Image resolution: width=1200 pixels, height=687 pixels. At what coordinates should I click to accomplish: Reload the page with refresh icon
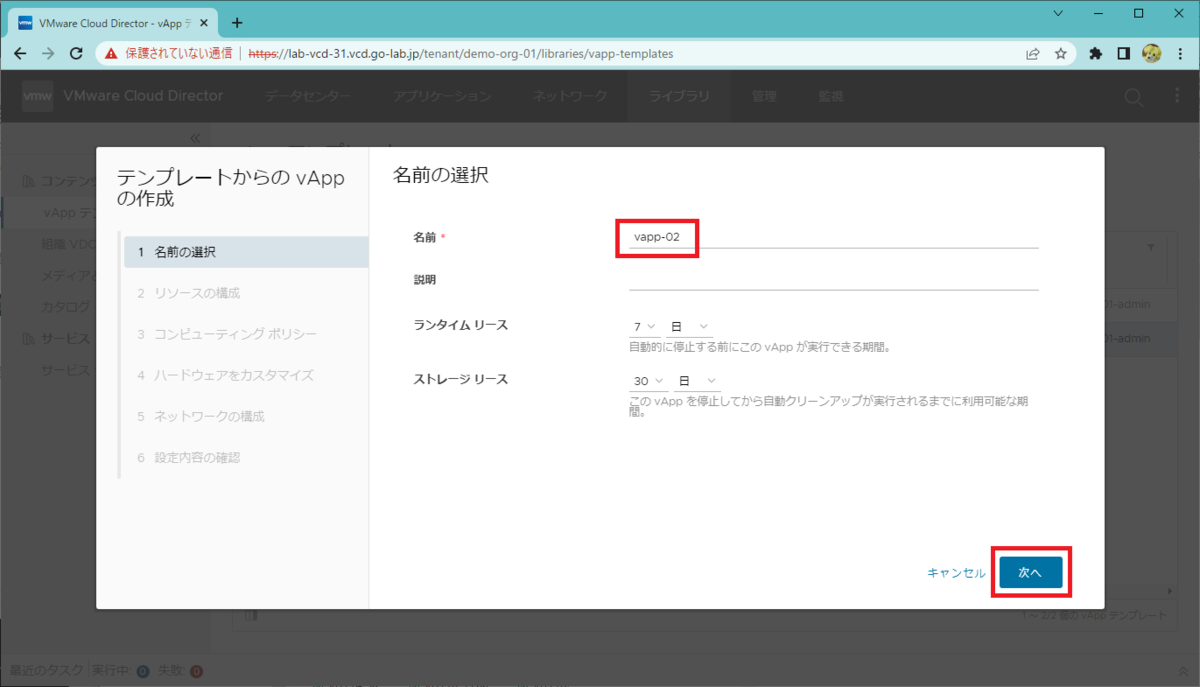[76, 54]
